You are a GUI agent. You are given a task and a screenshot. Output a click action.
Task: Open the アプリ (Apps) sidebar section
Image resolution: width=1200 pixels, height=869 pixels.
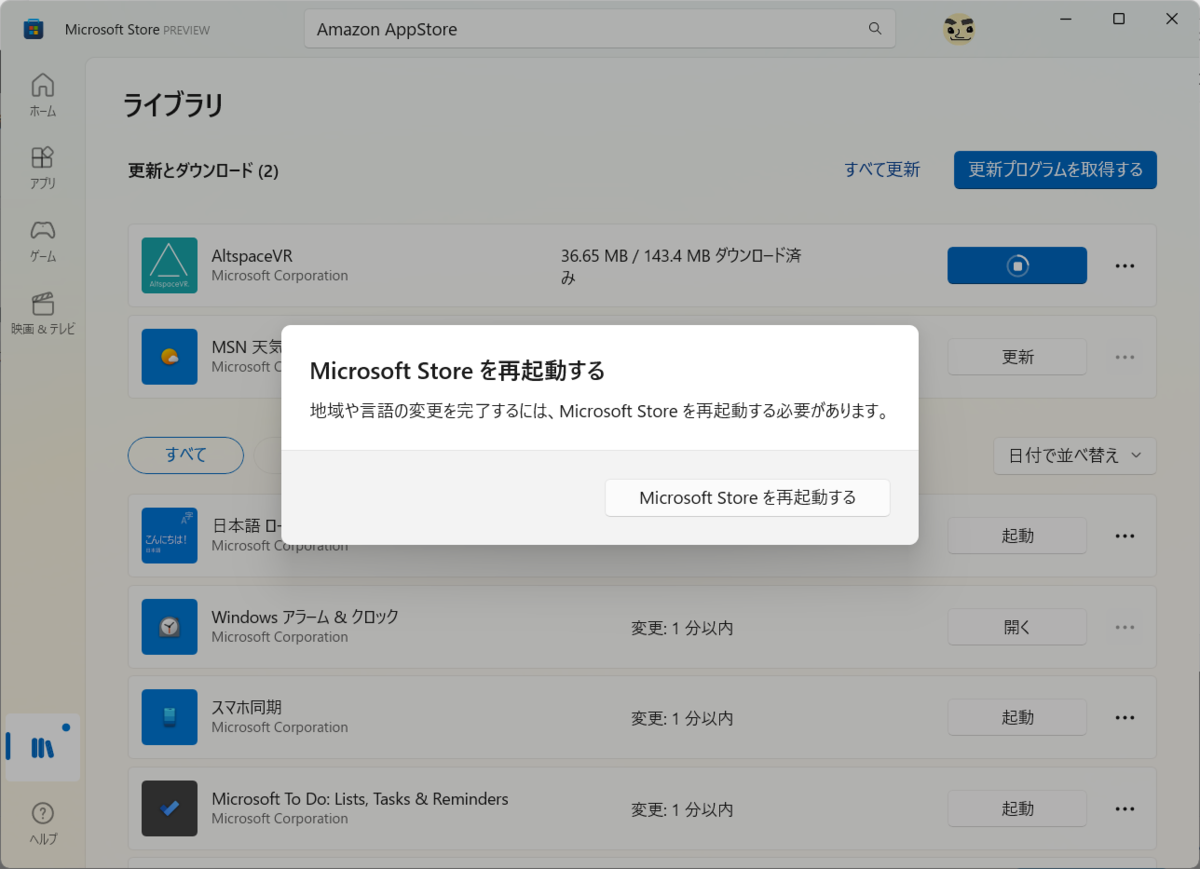tap(43, 168)
